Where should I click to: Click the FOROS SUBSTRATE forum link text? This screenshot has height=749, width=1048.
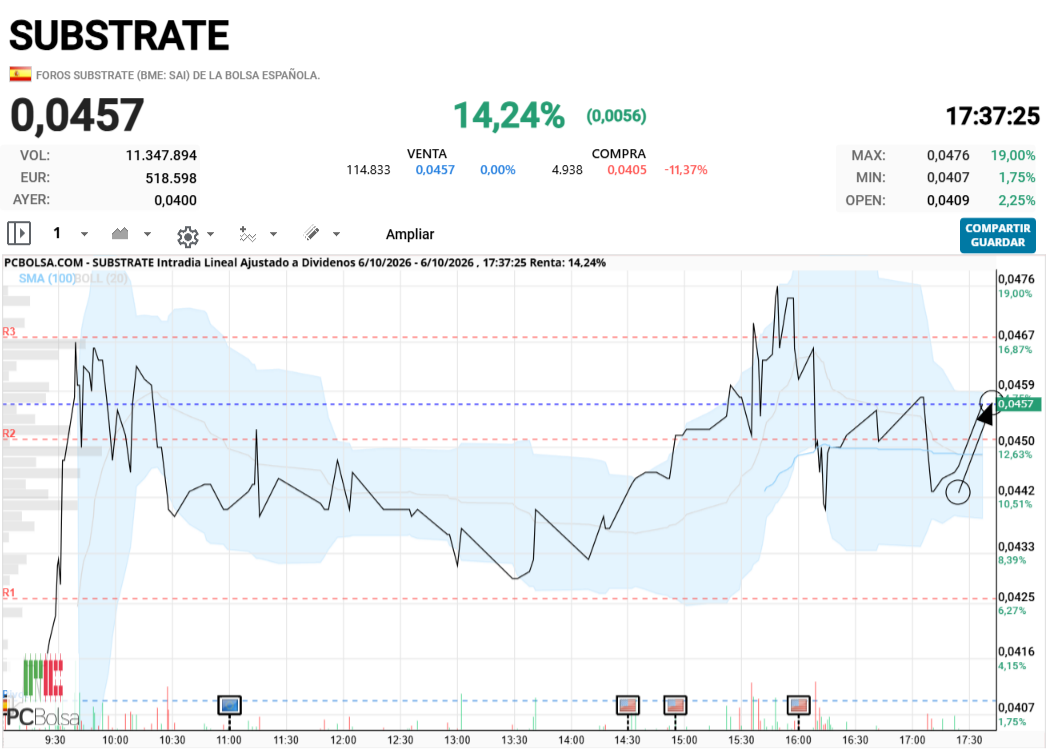[x=178, y=76]
